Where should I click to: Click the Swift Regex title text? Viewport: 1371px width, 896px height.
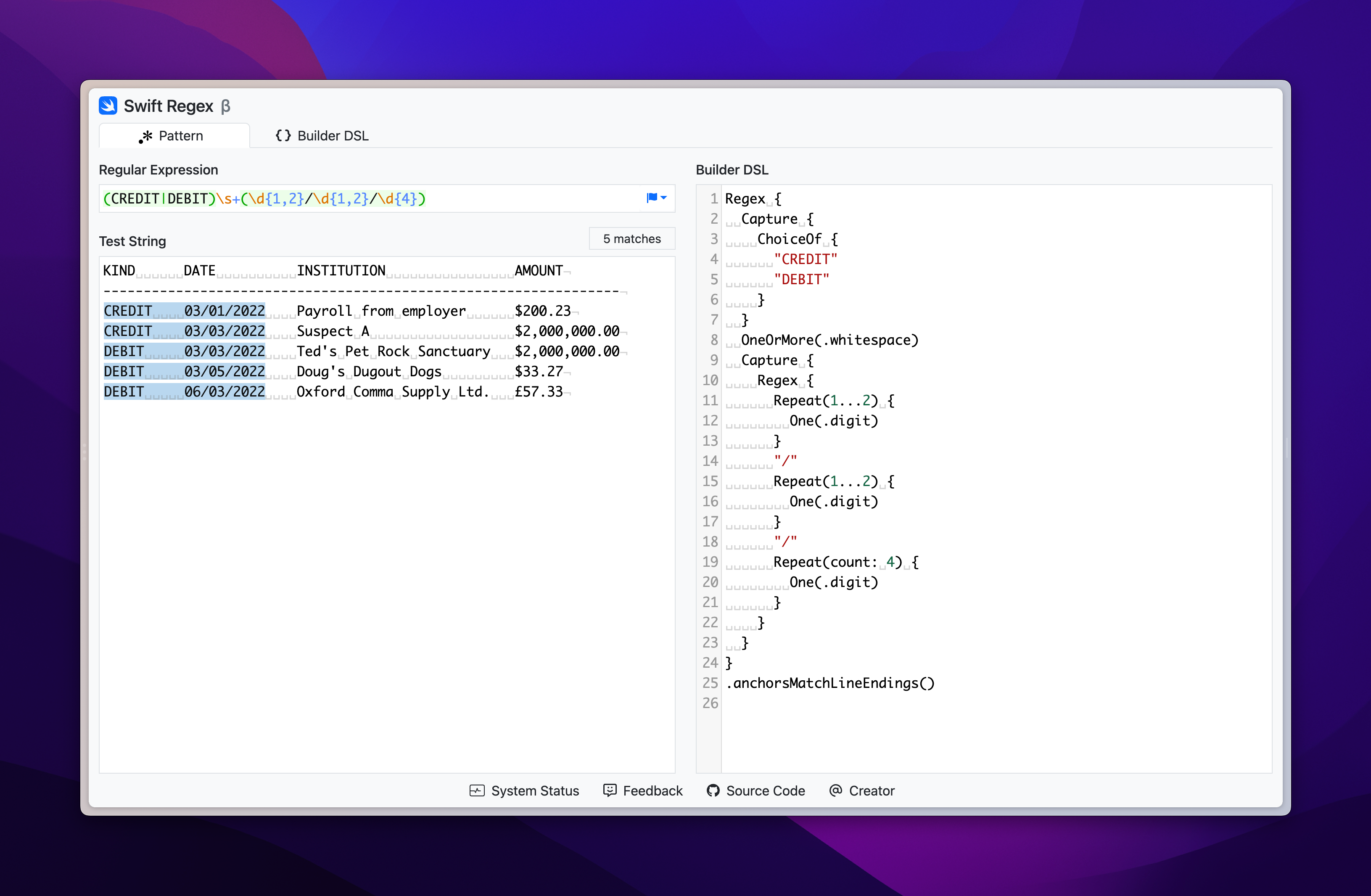(x=168, y=106)
